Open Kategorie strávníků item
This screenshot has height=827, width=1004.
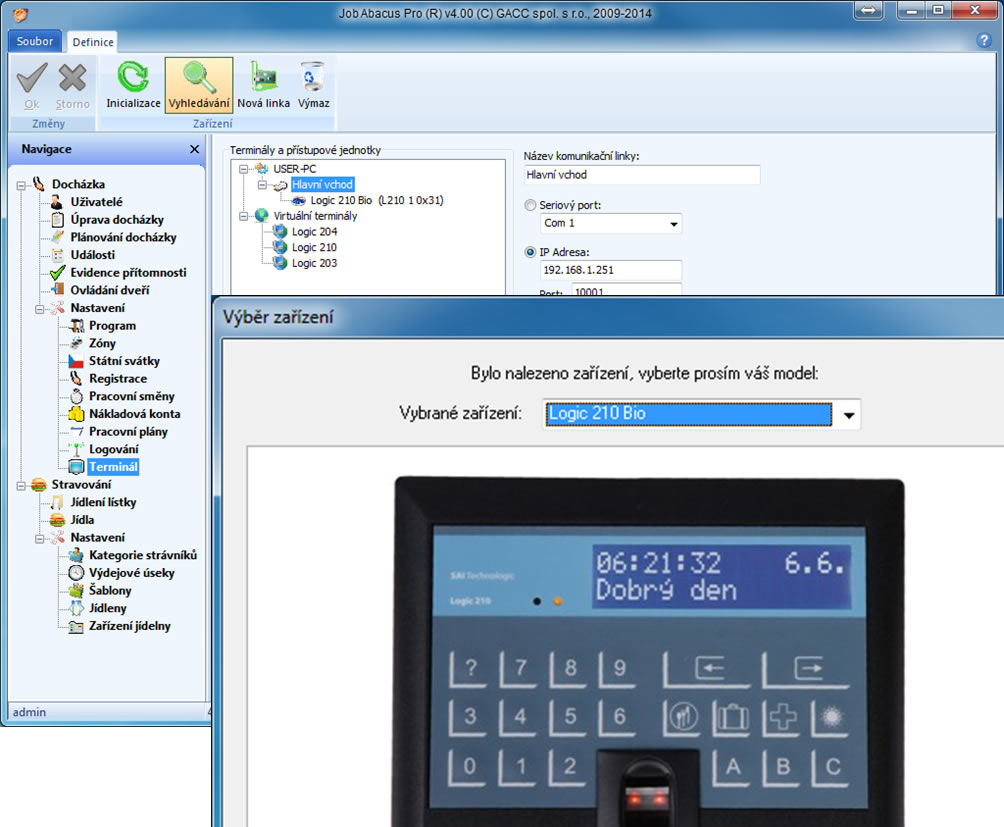tap(143, 555)
